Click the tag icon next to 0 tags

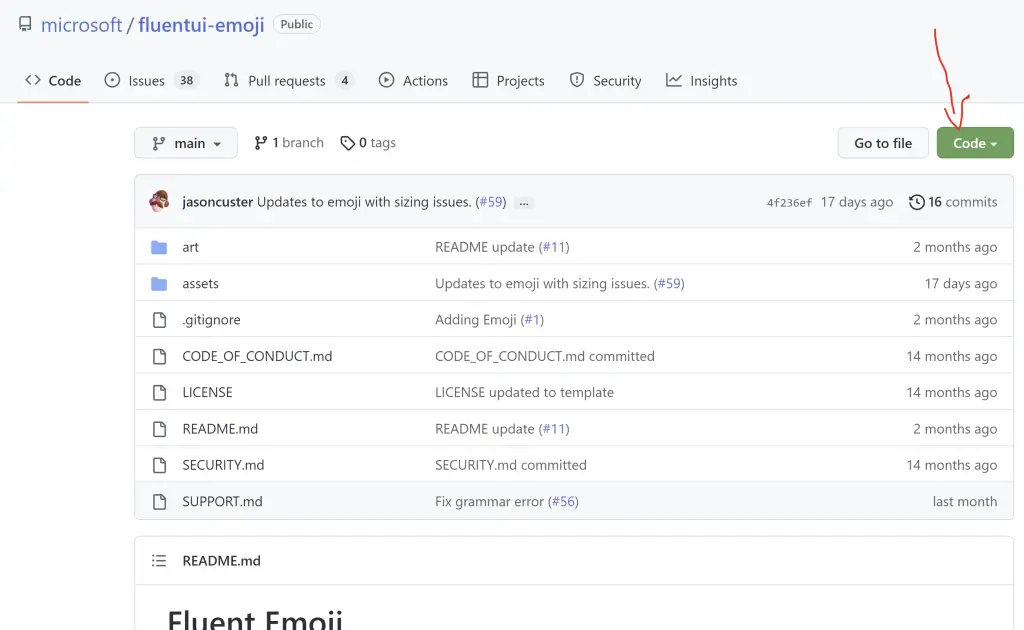coord(347,143)
